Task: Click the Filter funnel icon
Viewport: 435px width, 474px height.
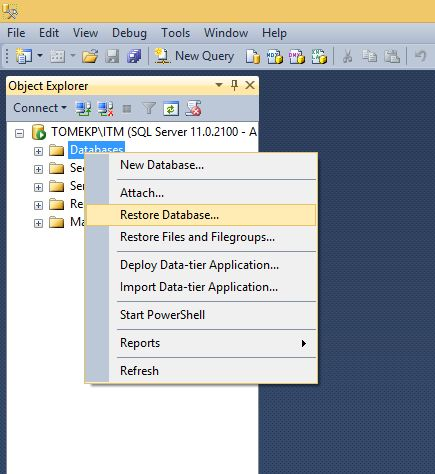Action: [x=149, y=108]
